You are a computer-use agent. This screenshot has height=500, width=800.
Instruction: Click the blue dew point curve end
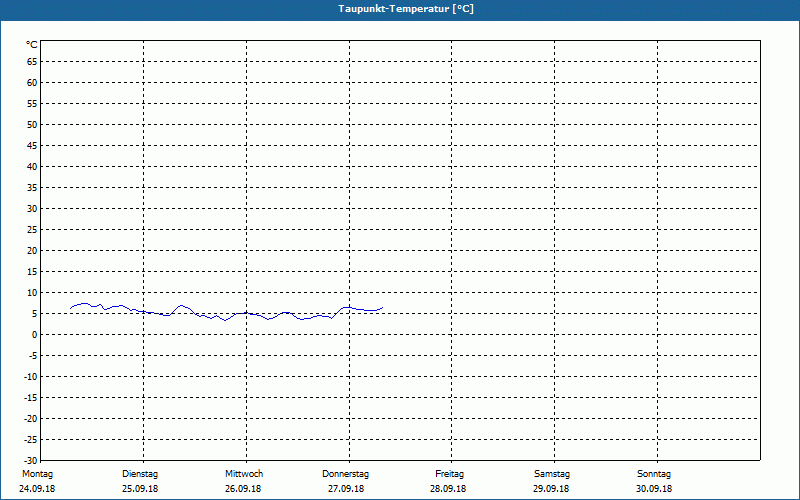click(382, 307)
